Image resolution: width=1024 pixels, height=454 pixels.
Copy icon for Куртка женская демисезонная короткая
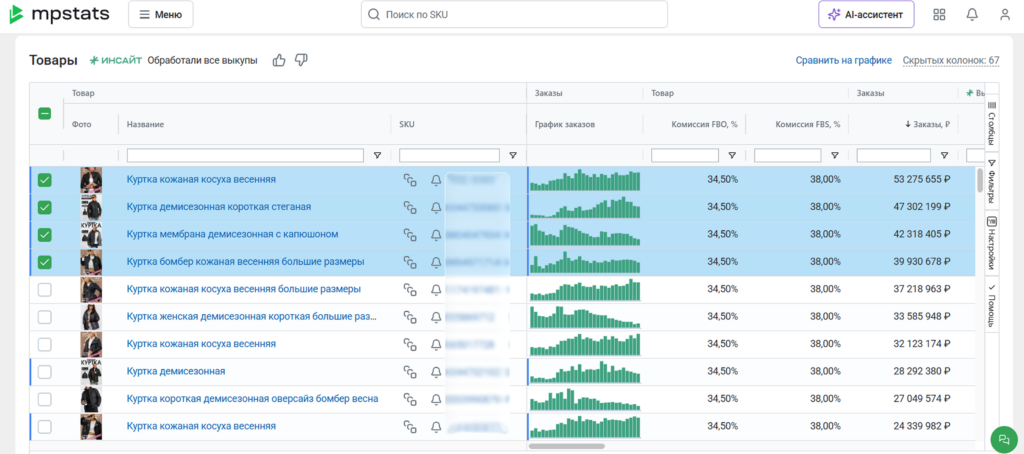pyautogui.click(x=409, y=317)
